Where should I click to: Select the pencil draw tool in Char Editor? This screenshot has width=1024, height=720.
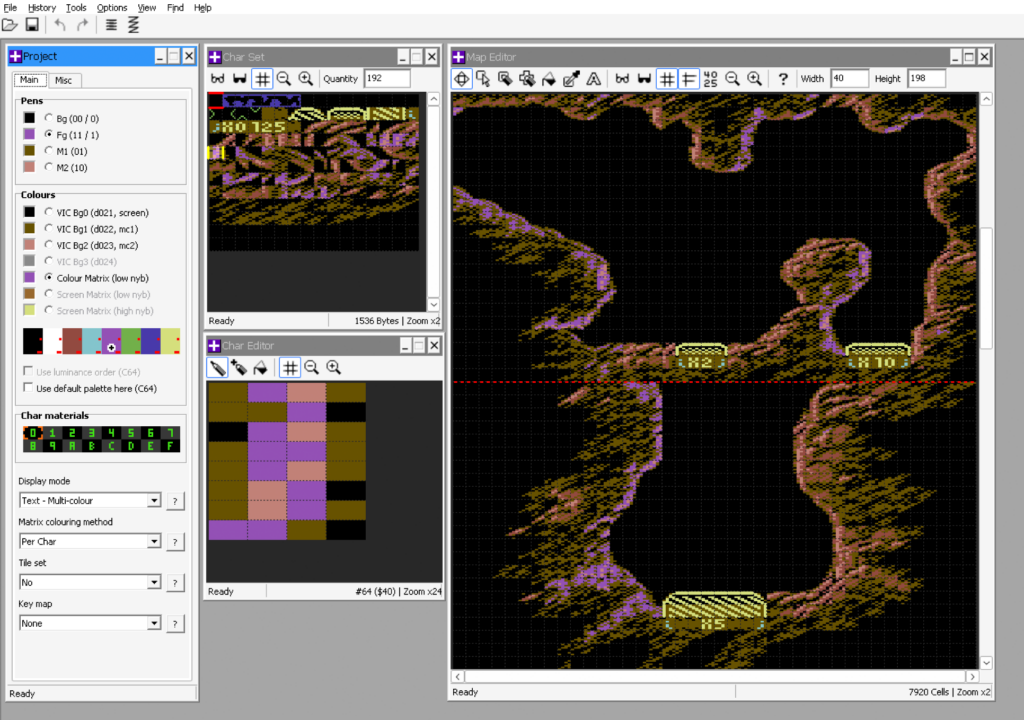tap(217, 368)
